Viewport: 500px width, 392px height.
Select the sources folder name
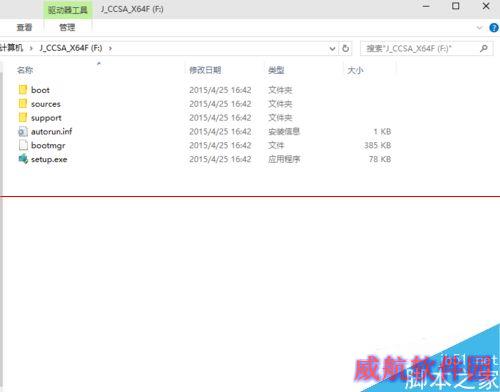coord(46,104)
